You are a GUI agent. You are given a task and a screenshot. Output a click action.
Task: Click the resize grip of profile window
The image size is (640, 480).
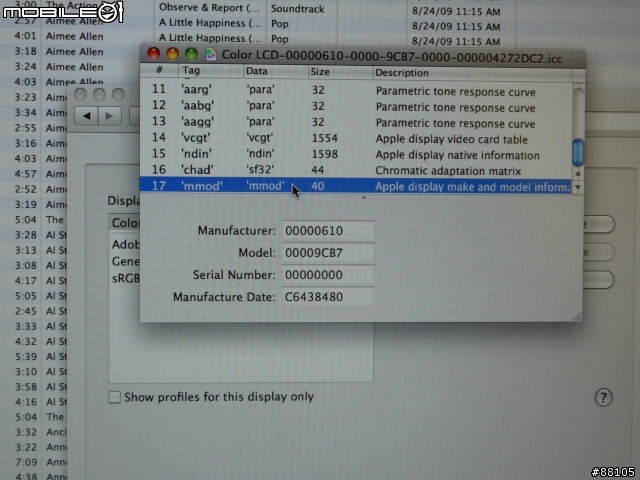click(577, 317)
